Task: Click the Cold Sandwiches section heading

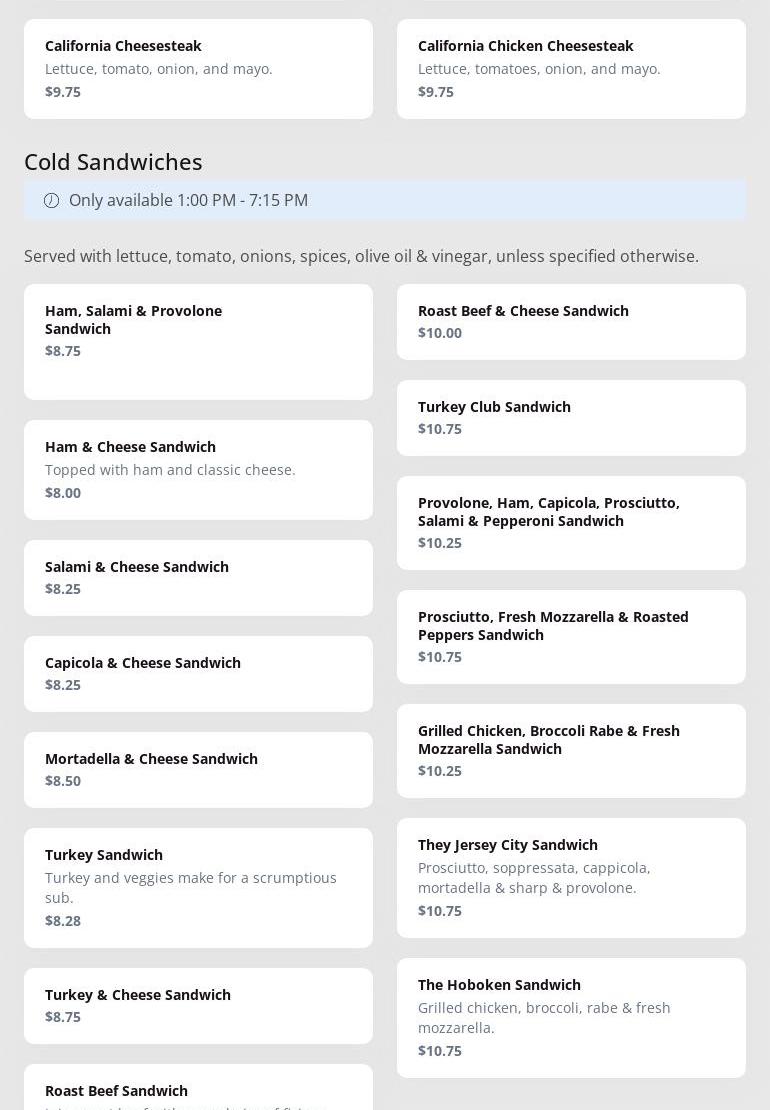Action: [x=113, y=161]
